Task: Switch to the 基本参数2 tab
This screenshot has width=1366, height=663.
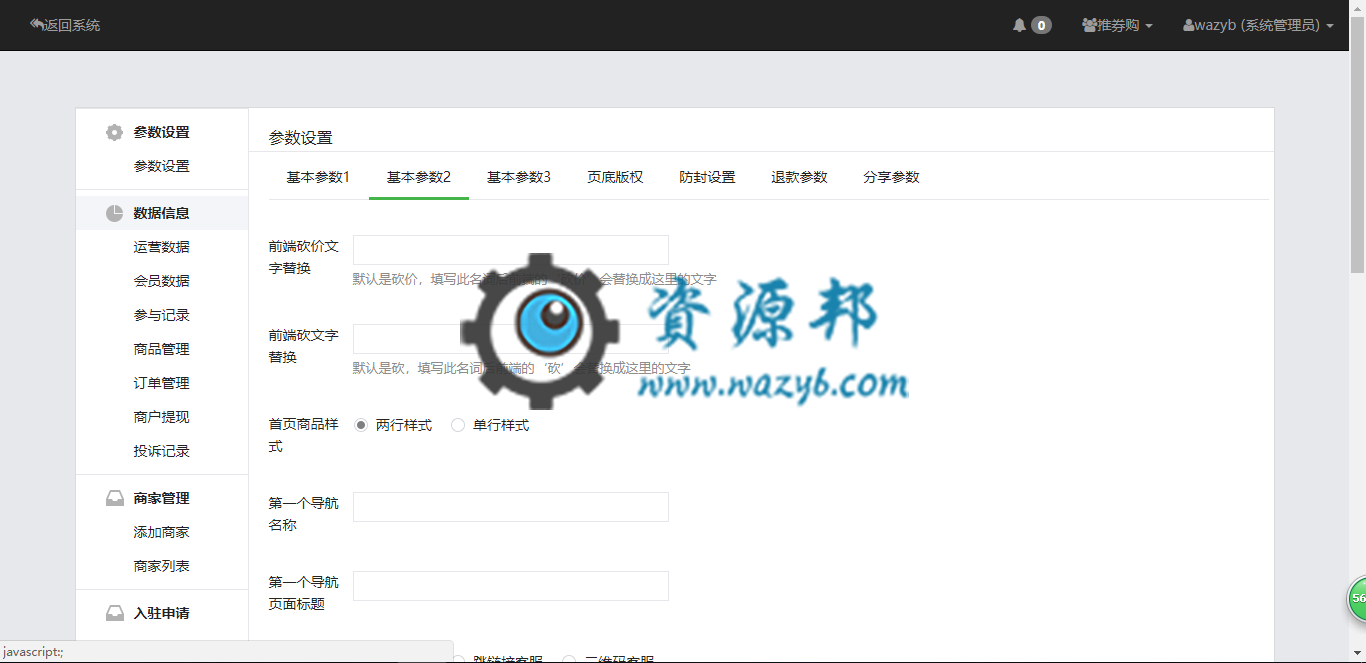Action: pyautogui.click(x=419, y=177)
